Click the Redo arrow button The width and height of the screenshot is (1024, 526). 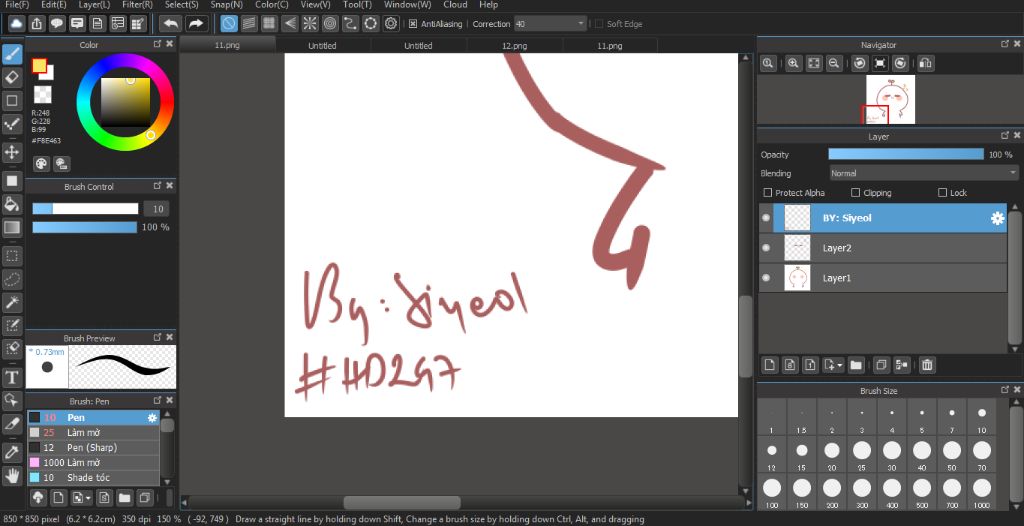tap(195, 24)
